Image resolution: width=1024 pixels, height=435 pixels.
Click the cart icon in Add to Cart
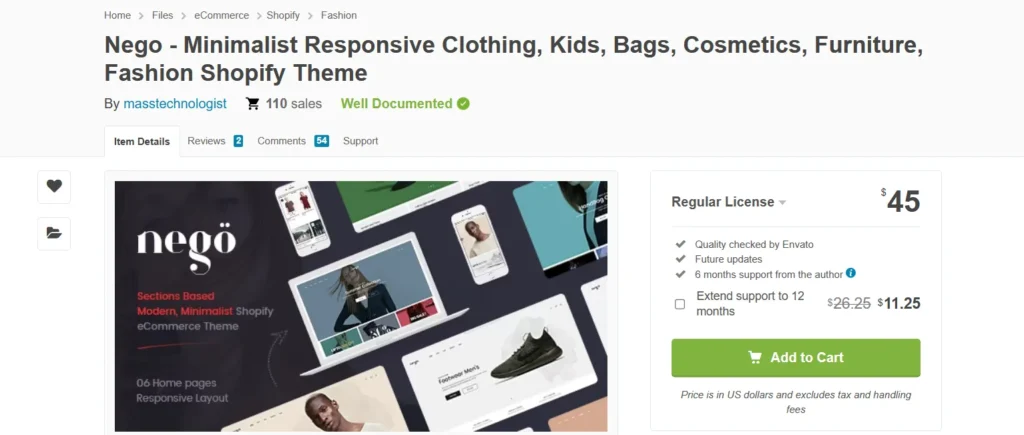point(755,357)
